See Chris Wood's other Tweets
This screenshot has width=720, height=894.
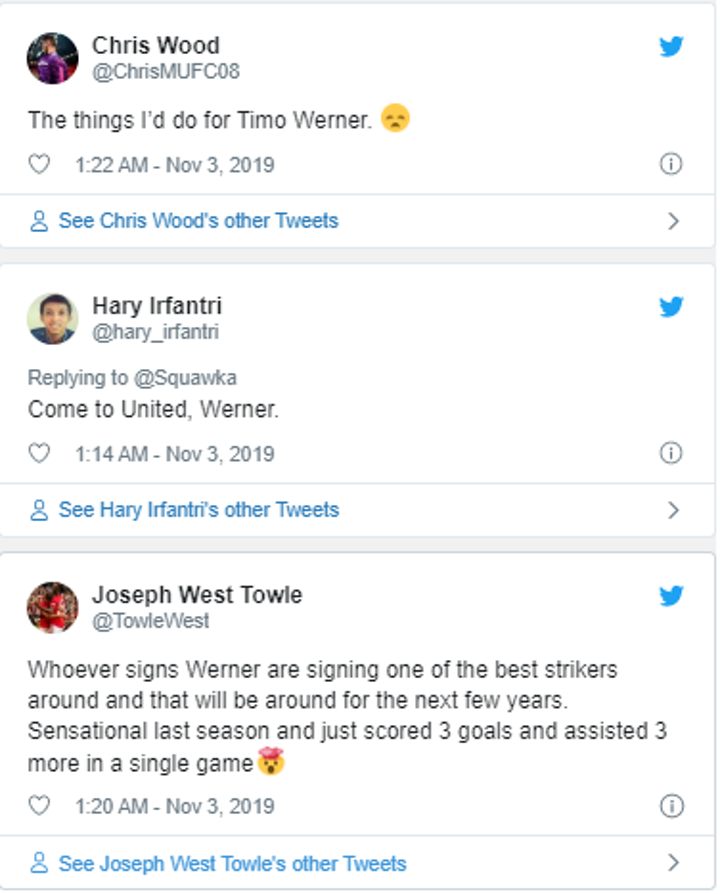point(198,221)
